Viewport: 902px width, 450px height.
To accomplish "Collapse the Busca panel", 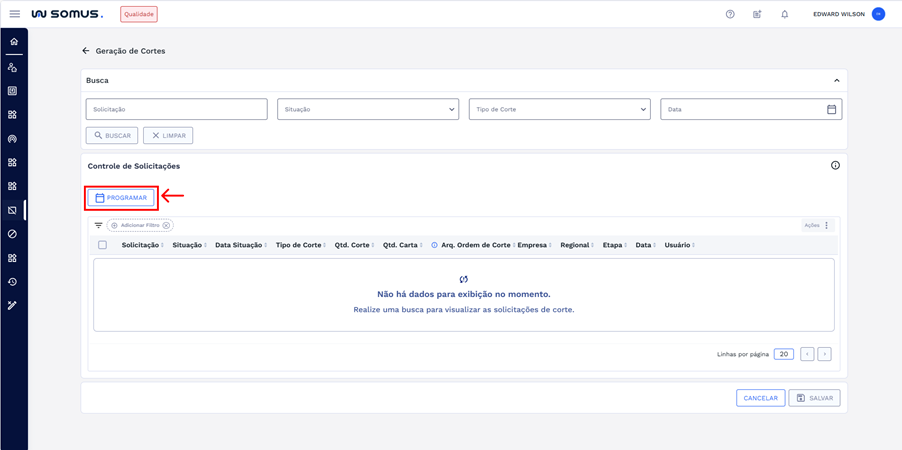I will point(836,80).
